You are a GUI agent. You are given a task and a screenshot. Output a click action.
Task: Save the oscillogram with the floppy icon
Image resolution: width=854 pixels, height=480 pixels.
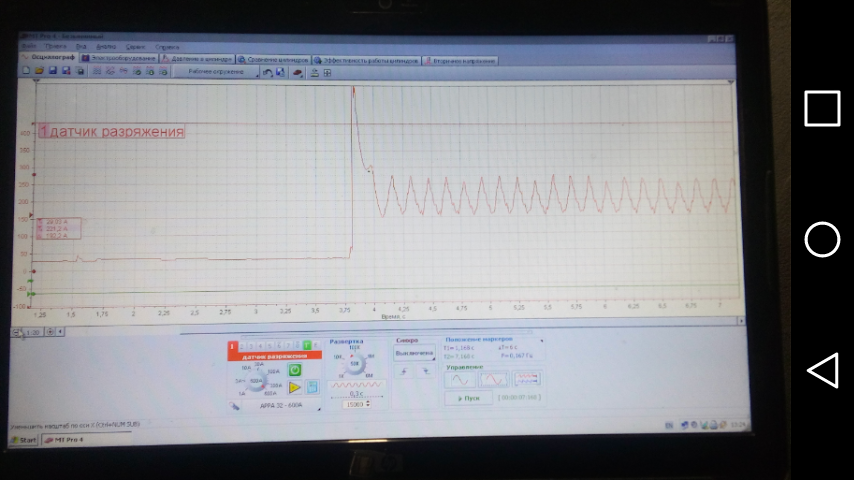click(53, 71)
